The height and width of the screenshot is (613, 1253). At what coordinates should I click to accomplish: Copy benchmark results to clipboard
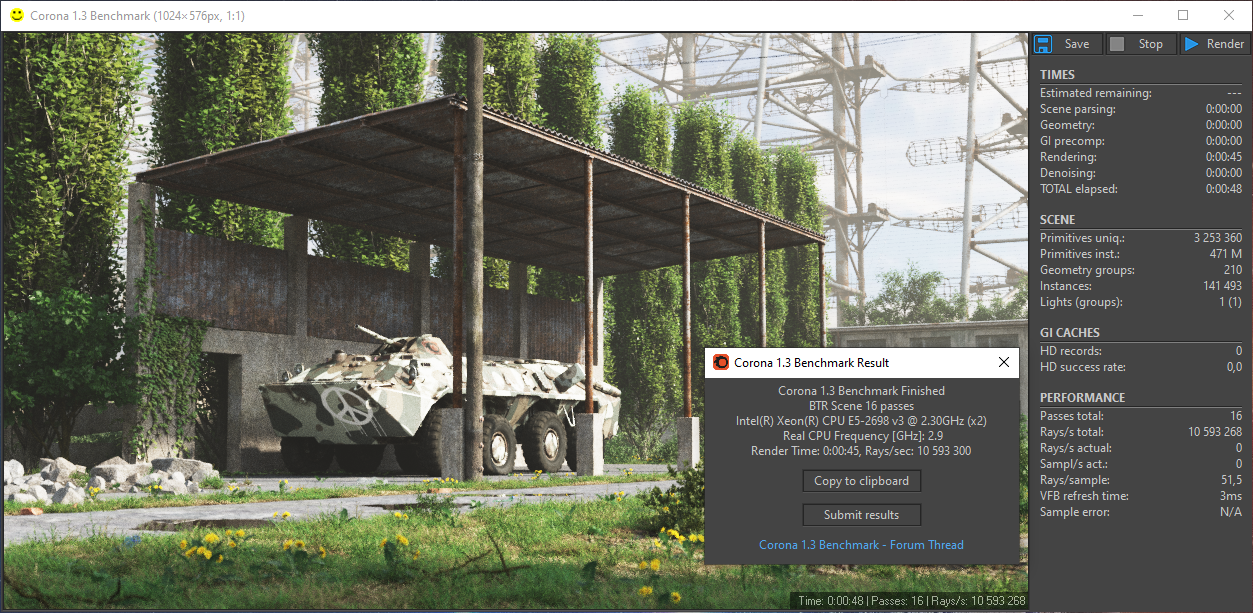(861, 481)
